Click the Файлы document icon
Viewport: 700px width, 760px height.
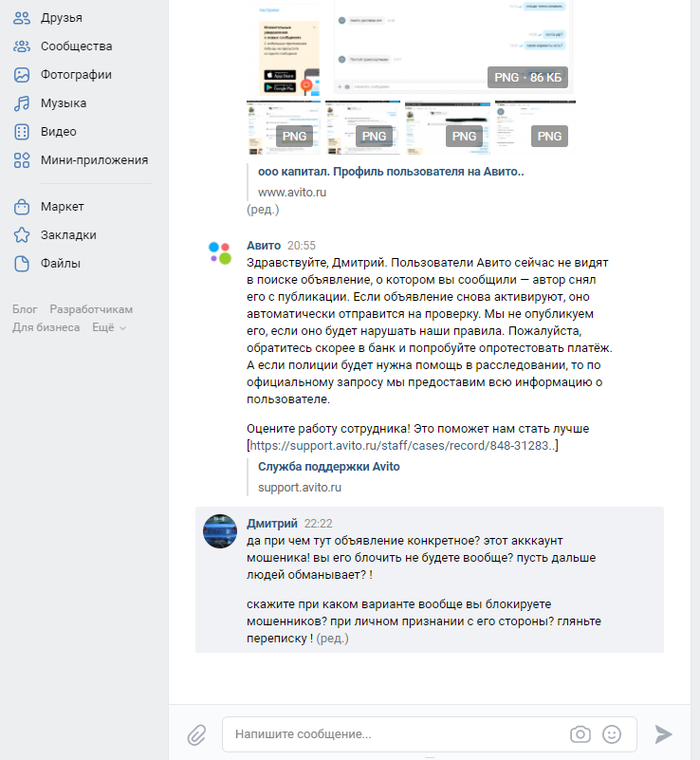tap(21, 264)
